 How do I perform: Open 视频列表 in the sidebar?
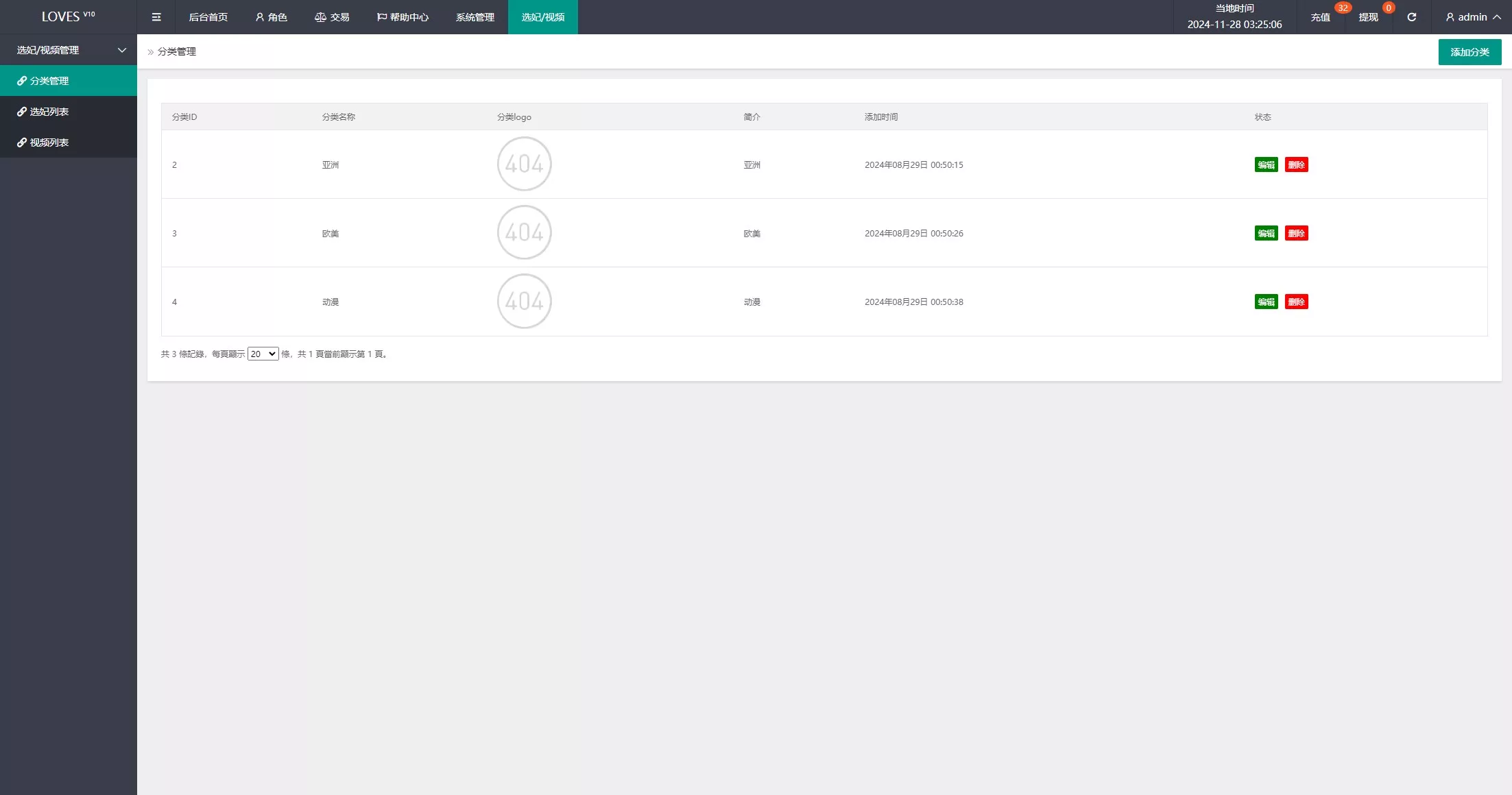click(x=49, y=143)
